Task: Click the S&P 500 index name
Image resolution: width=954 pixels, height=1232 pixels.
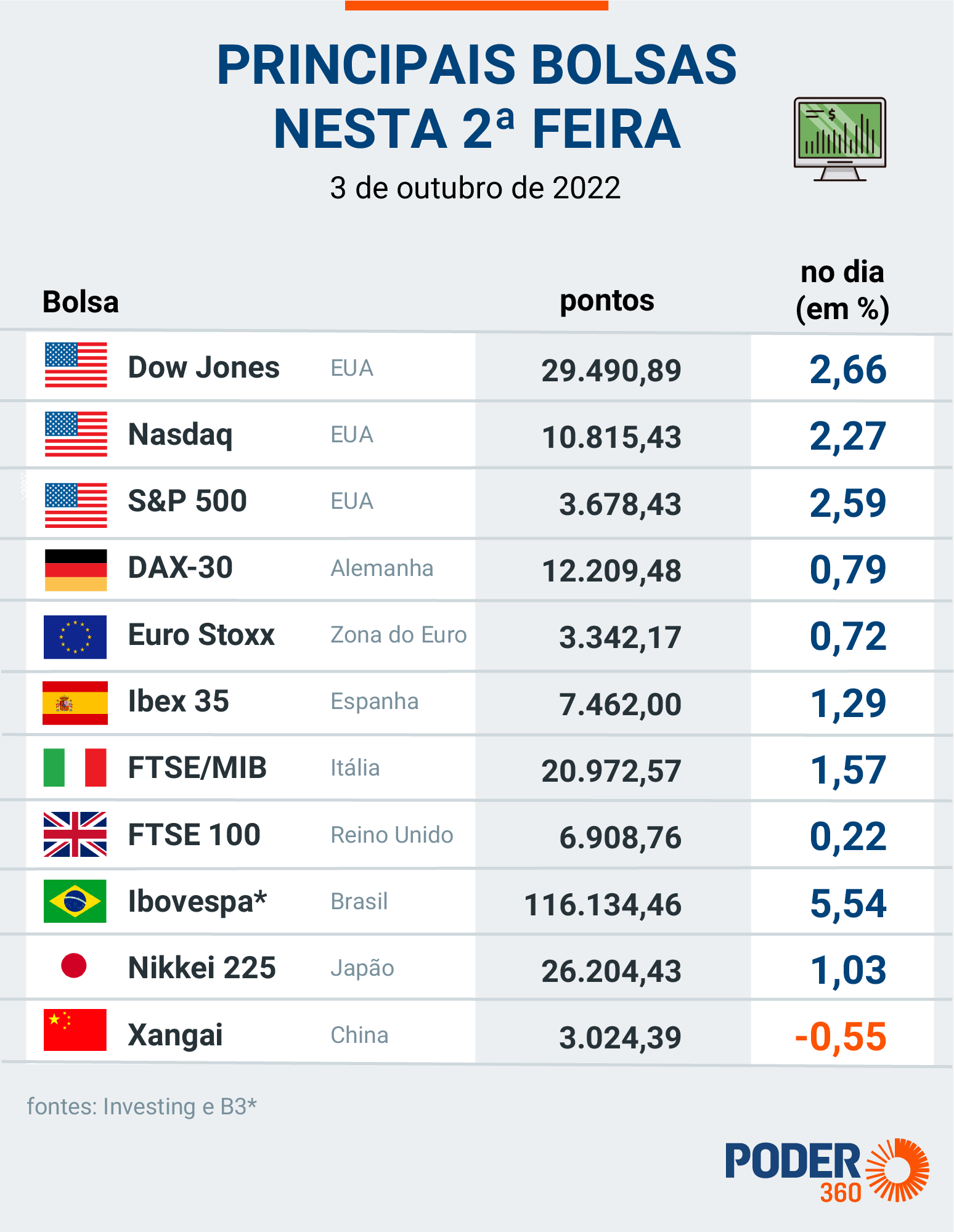Action: [187, 501]
